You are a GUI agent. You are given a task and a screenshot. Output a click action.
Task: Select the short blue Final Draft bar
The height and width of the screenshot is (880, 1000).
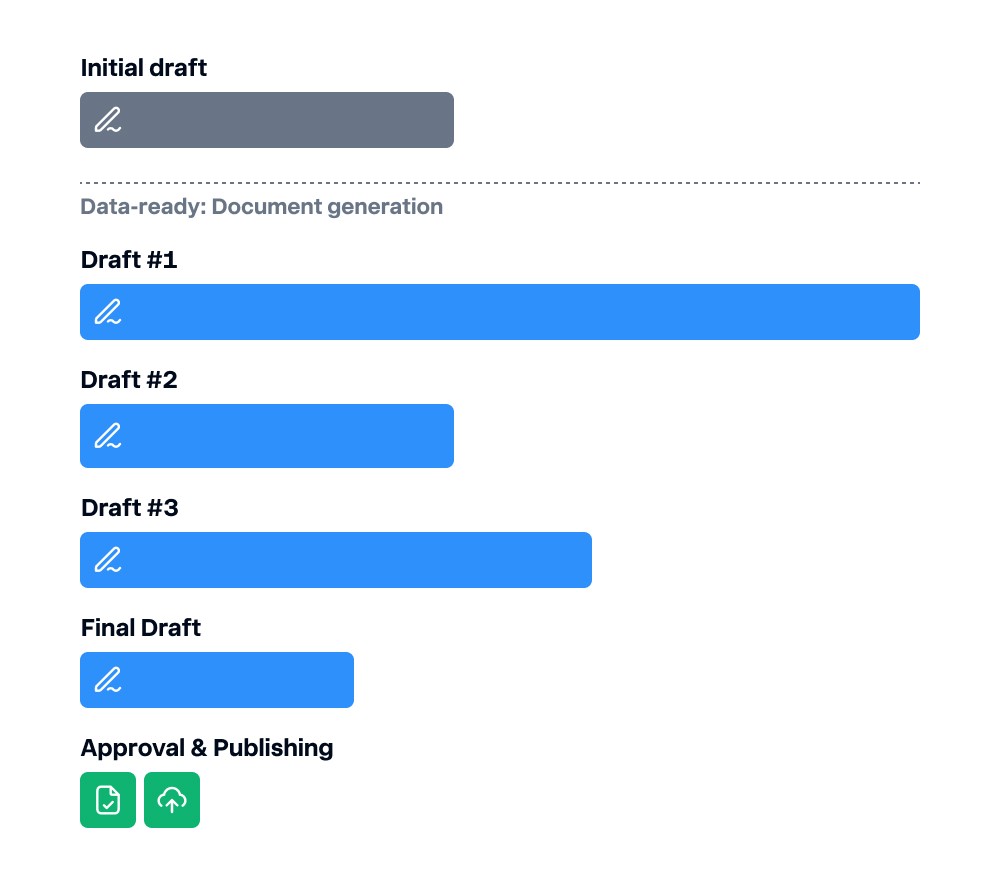(x=217, y=680)
